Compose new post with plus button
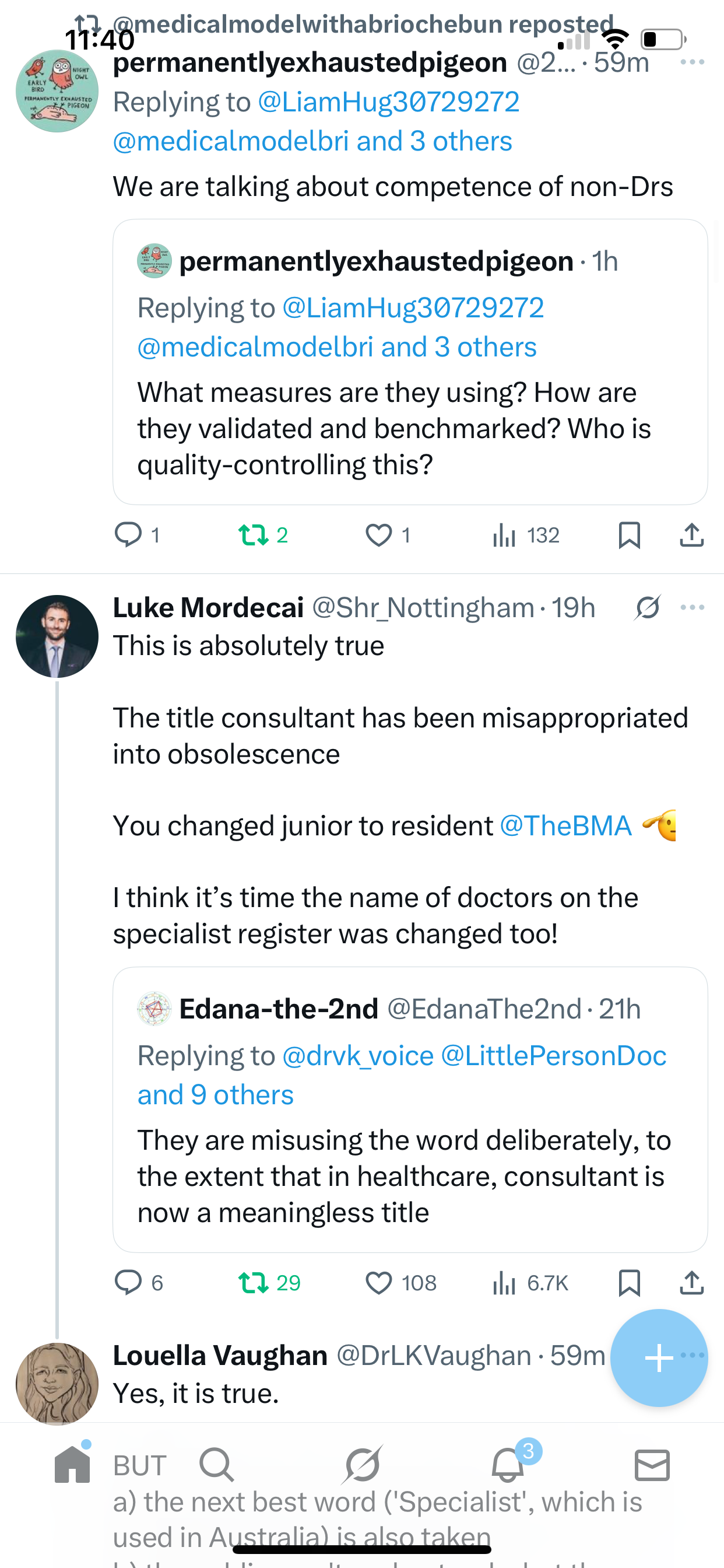Viewport: 724px width, 1568px height. point(658,1358)
